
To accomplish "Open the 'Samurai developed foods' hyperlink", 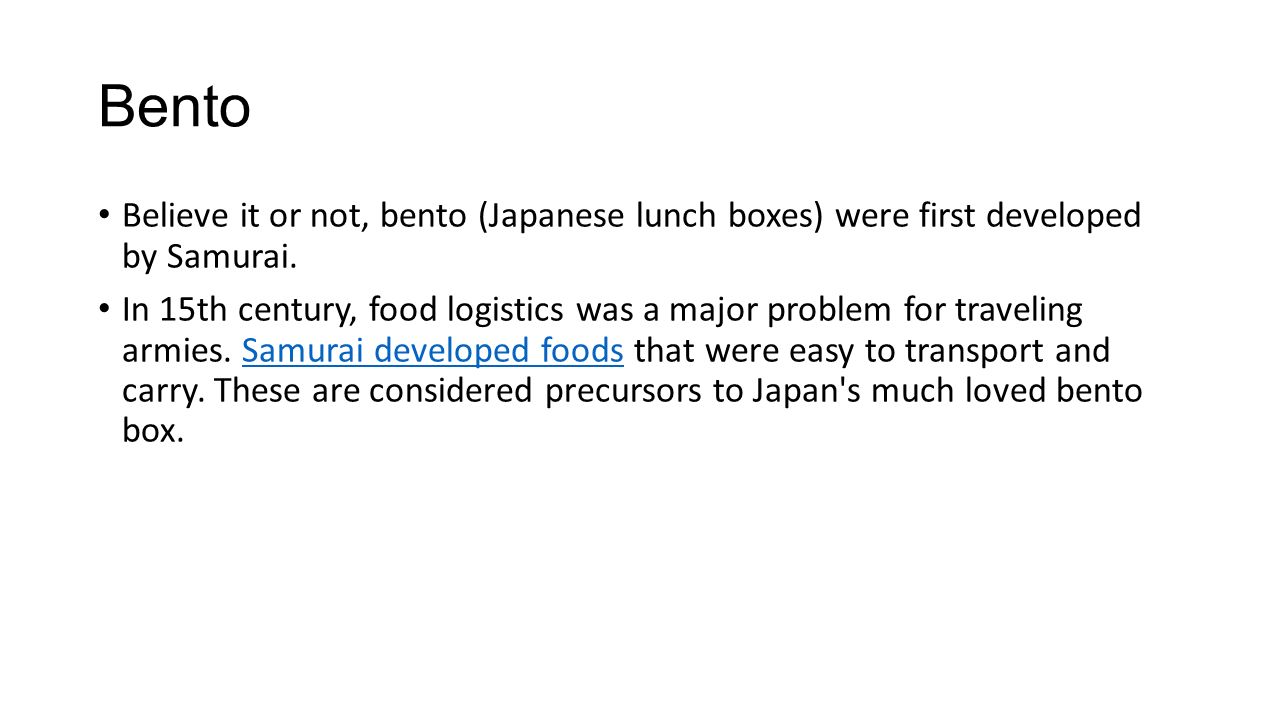I will [433, 351].
